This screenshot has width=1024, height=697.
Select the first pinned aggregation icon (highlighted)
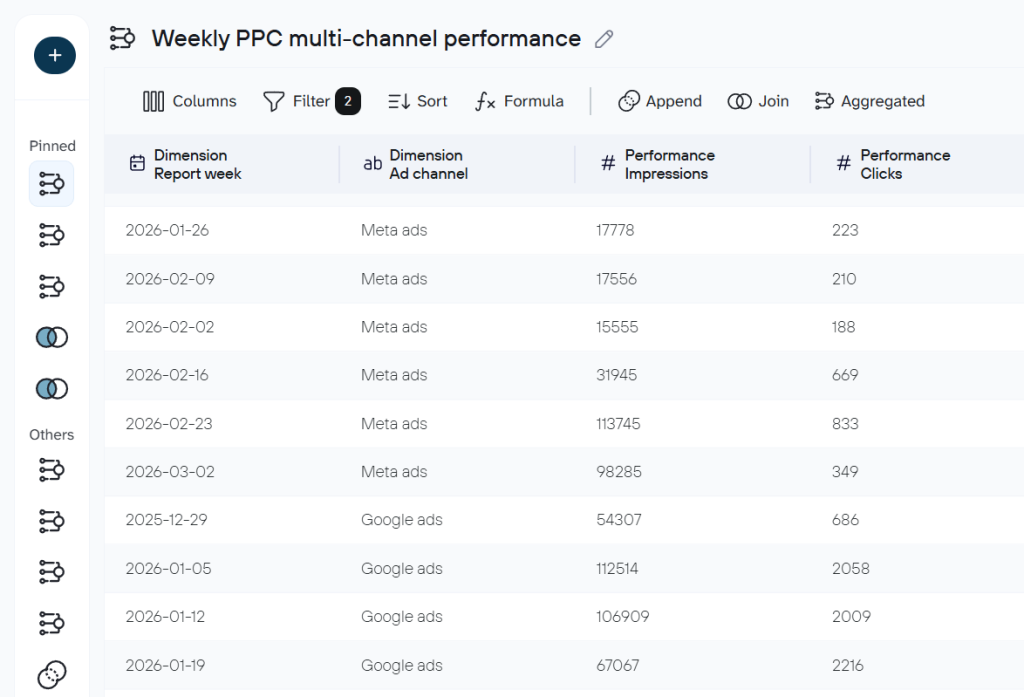[x=52, y=184]
